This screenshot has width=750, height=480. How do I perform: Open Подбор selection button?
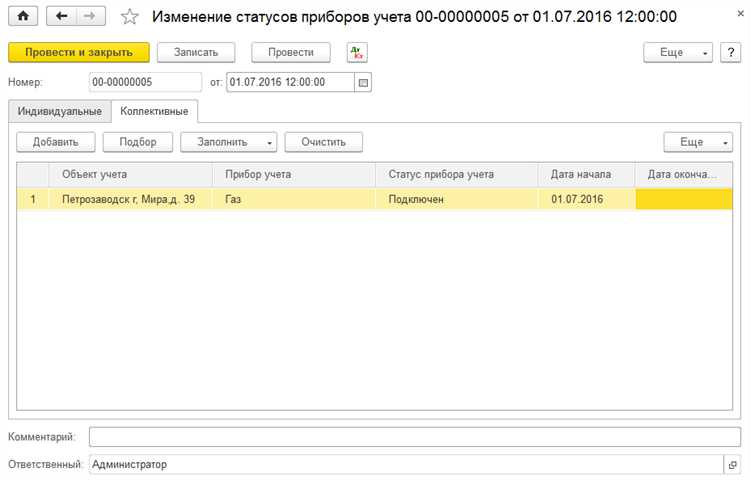pos(138,142)
